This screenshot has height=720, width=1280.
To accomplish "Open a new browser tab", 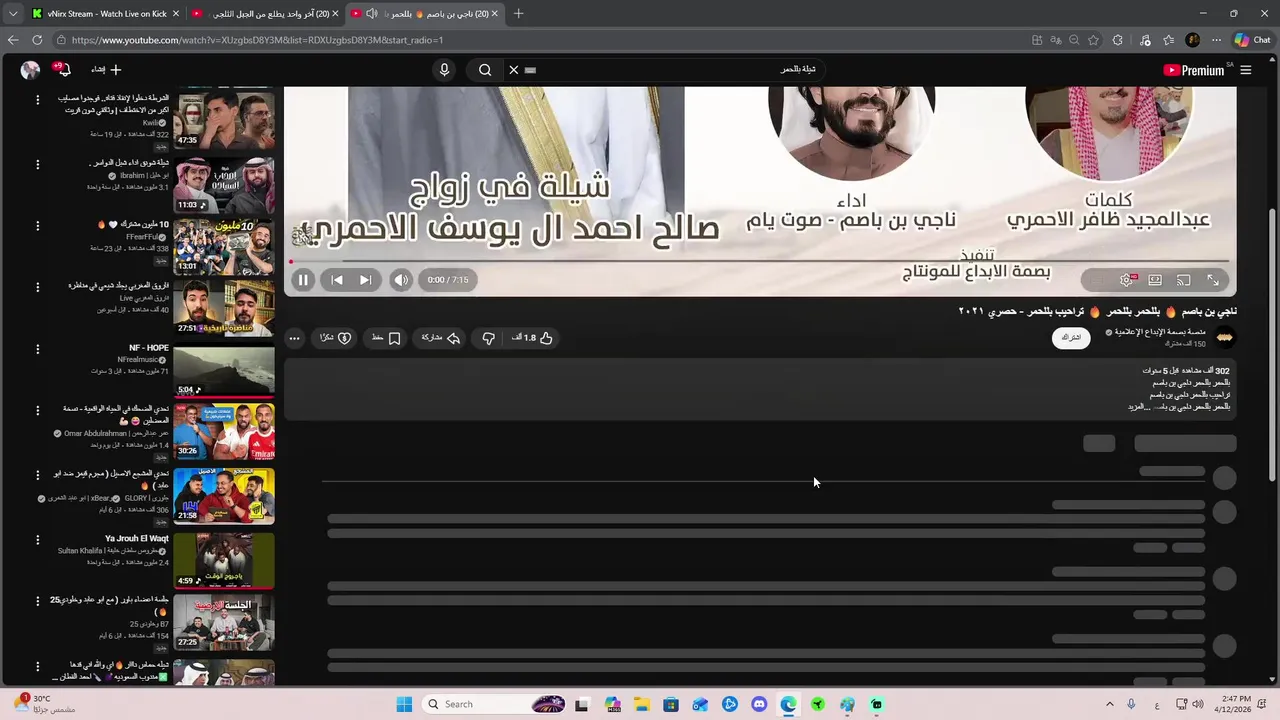I will (x=518, y=14).
